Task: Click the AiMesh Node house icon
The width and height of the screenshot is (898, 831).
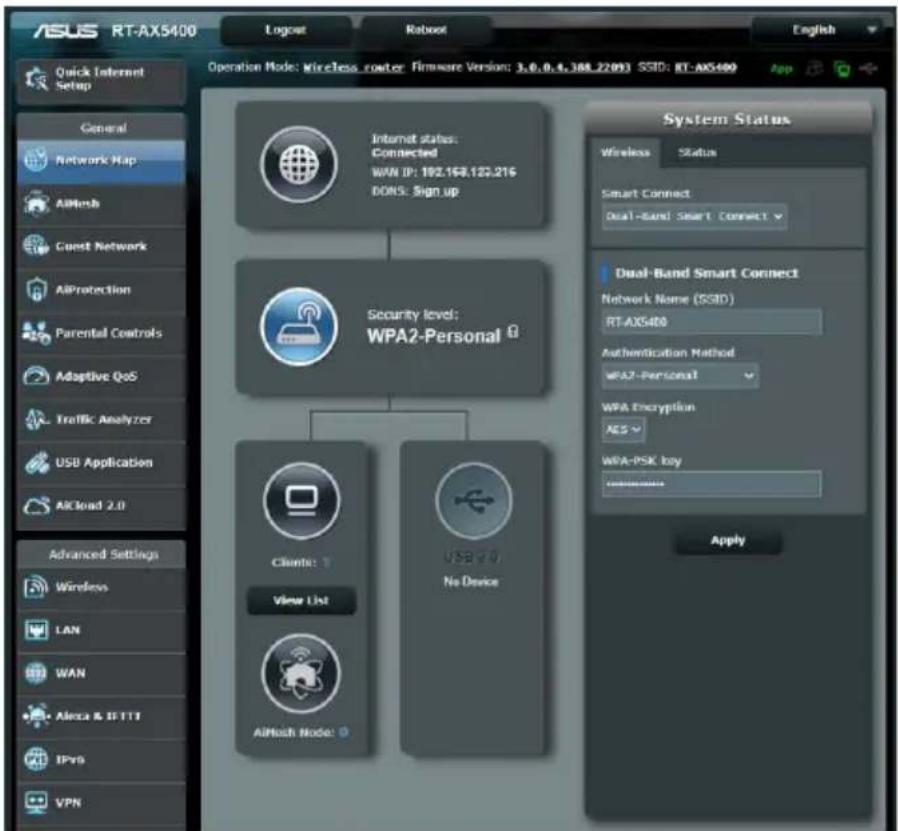Action: (301, 674)
